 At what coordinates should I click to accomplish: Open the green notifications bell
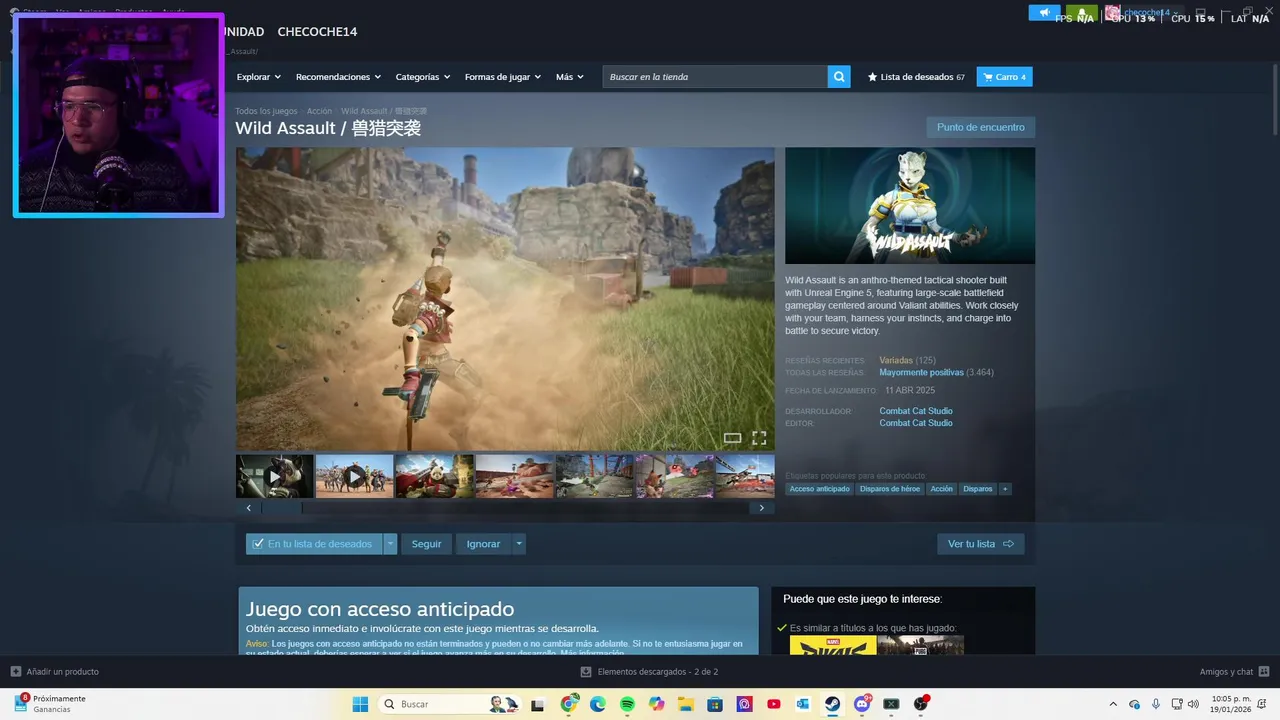click(x=1082, y=13)
